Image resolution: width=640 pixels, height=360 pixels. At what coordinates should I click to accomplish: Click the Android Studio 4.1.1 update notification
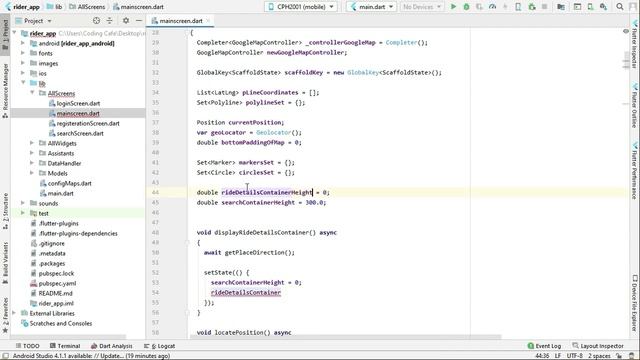[91, 356]
